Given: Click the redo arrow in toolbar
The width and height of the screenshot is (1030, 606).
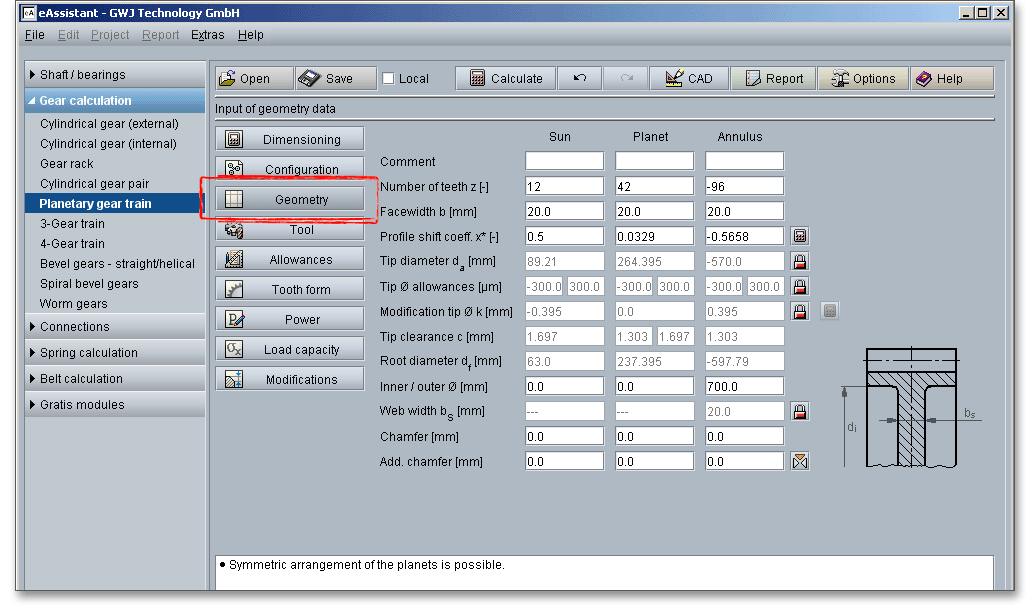Looking at the screenshot, I should (626, 79).
